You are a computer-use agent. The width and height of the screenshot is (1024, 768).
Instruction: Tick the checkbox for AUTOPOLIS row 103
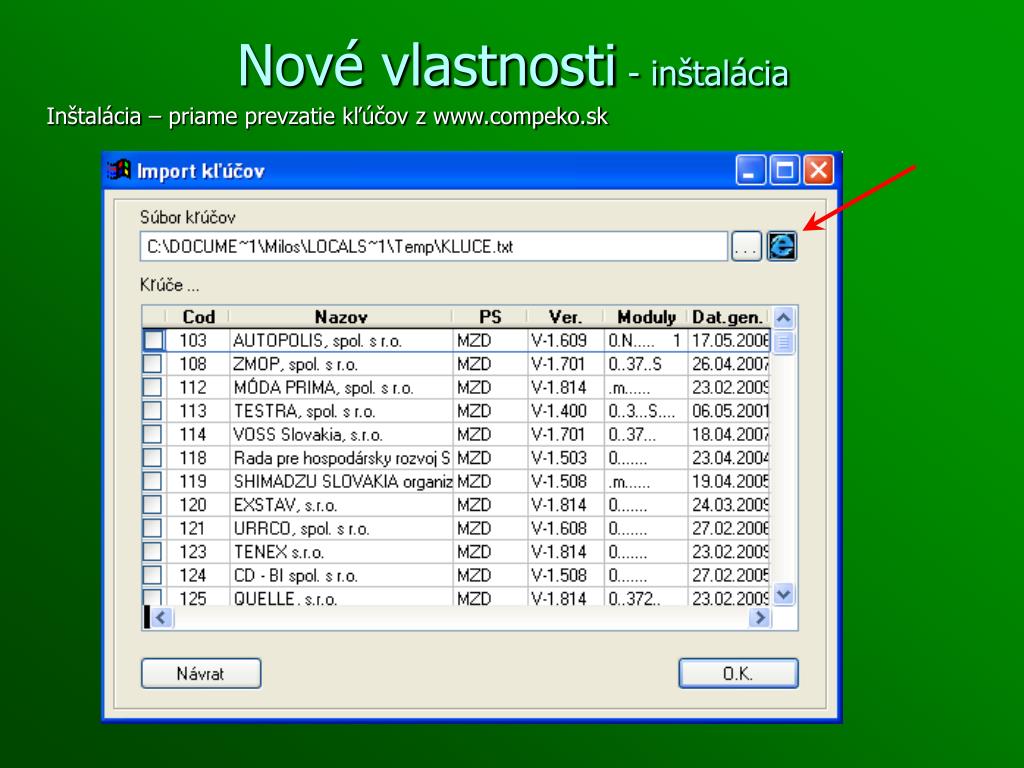(153, 340)
